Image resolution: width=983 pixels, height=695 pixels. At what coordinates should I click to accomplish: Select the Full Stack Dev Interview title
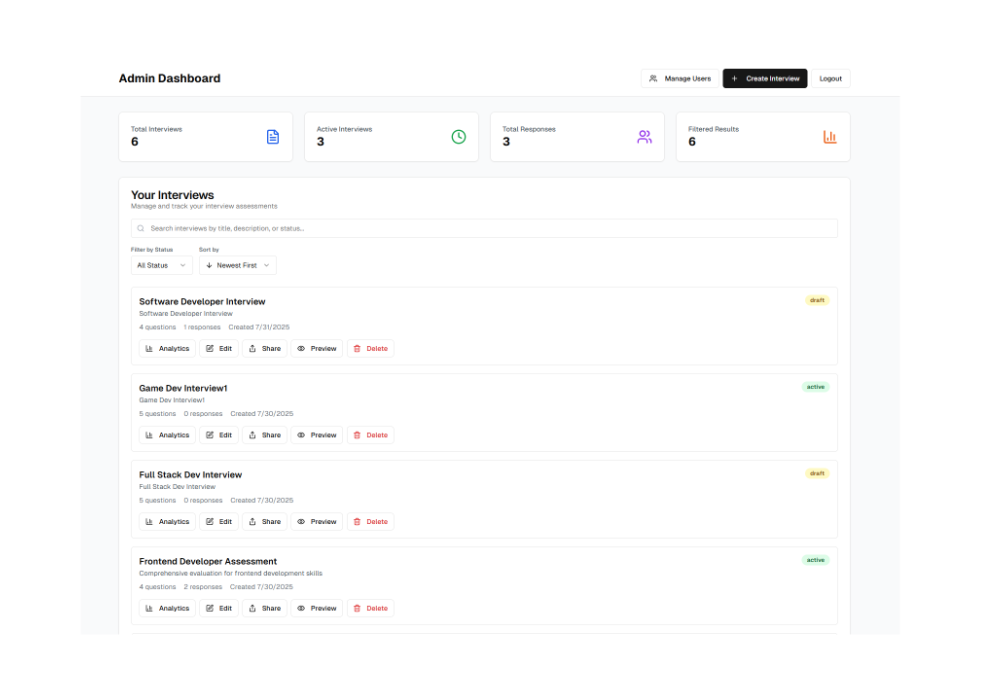click(190, 475)
